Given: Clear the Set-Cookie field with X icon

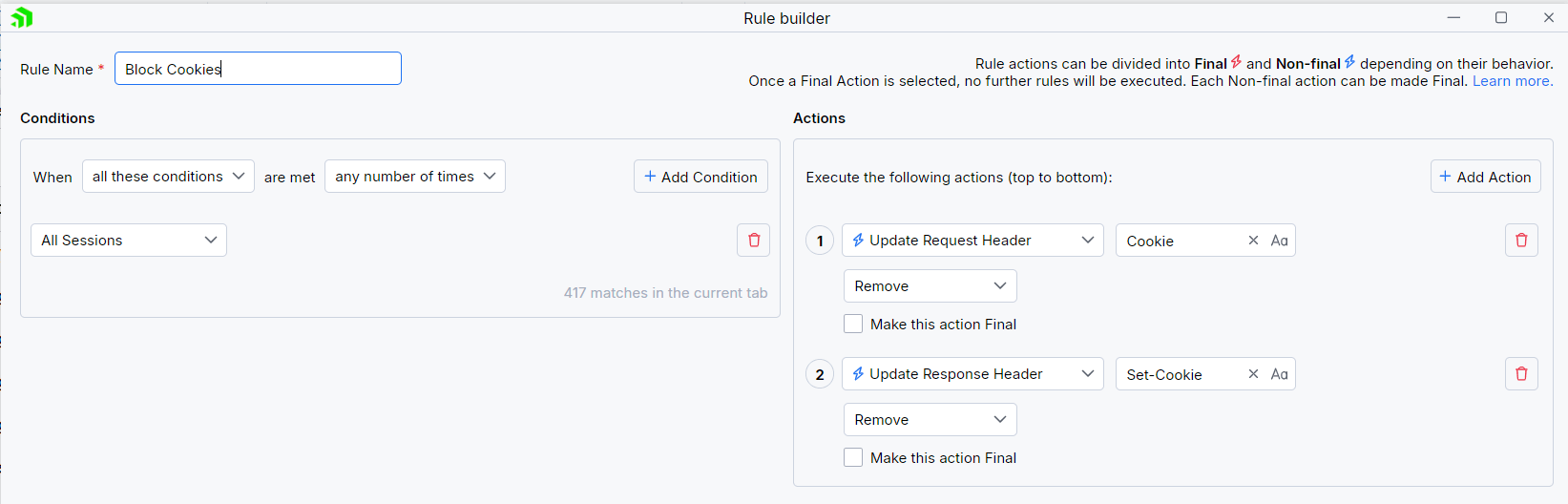Looking at the screenshot, I should point(1253,374).
